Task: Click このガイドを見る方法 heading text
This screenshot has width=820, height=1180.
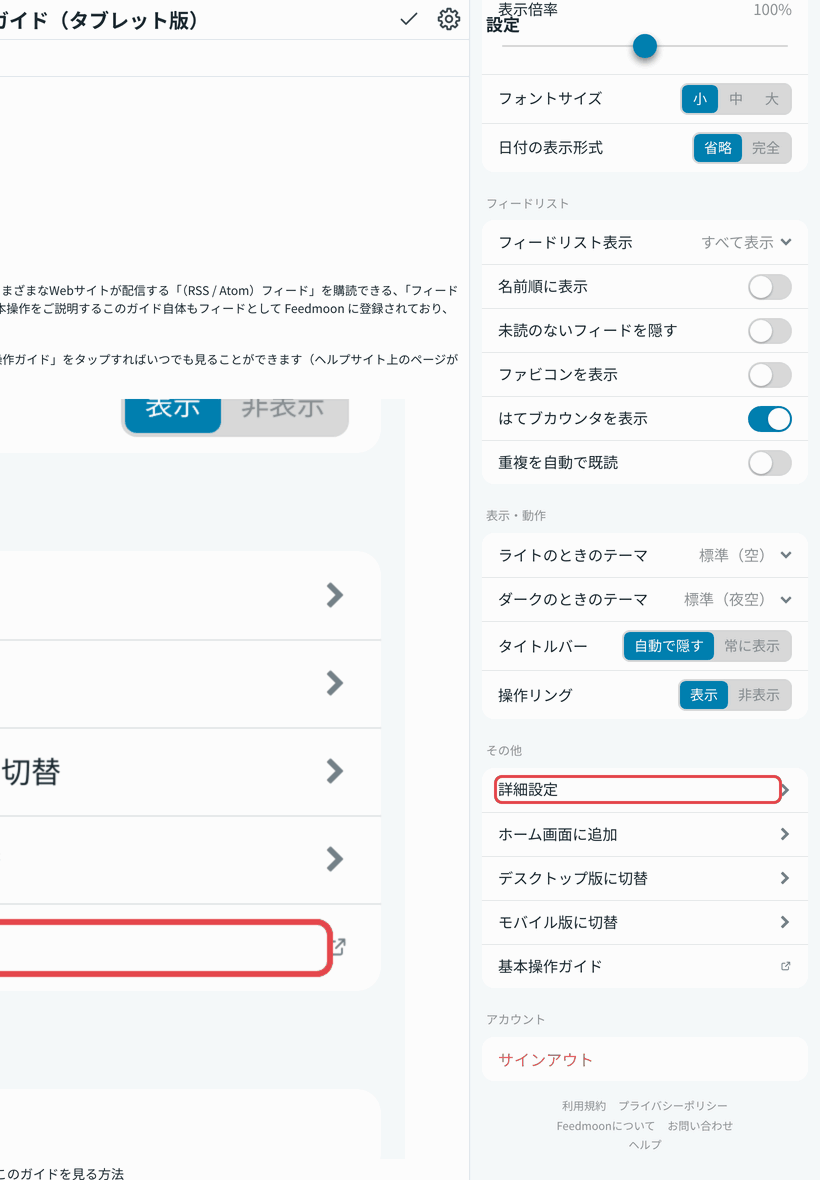Action: click(62, 1172)
